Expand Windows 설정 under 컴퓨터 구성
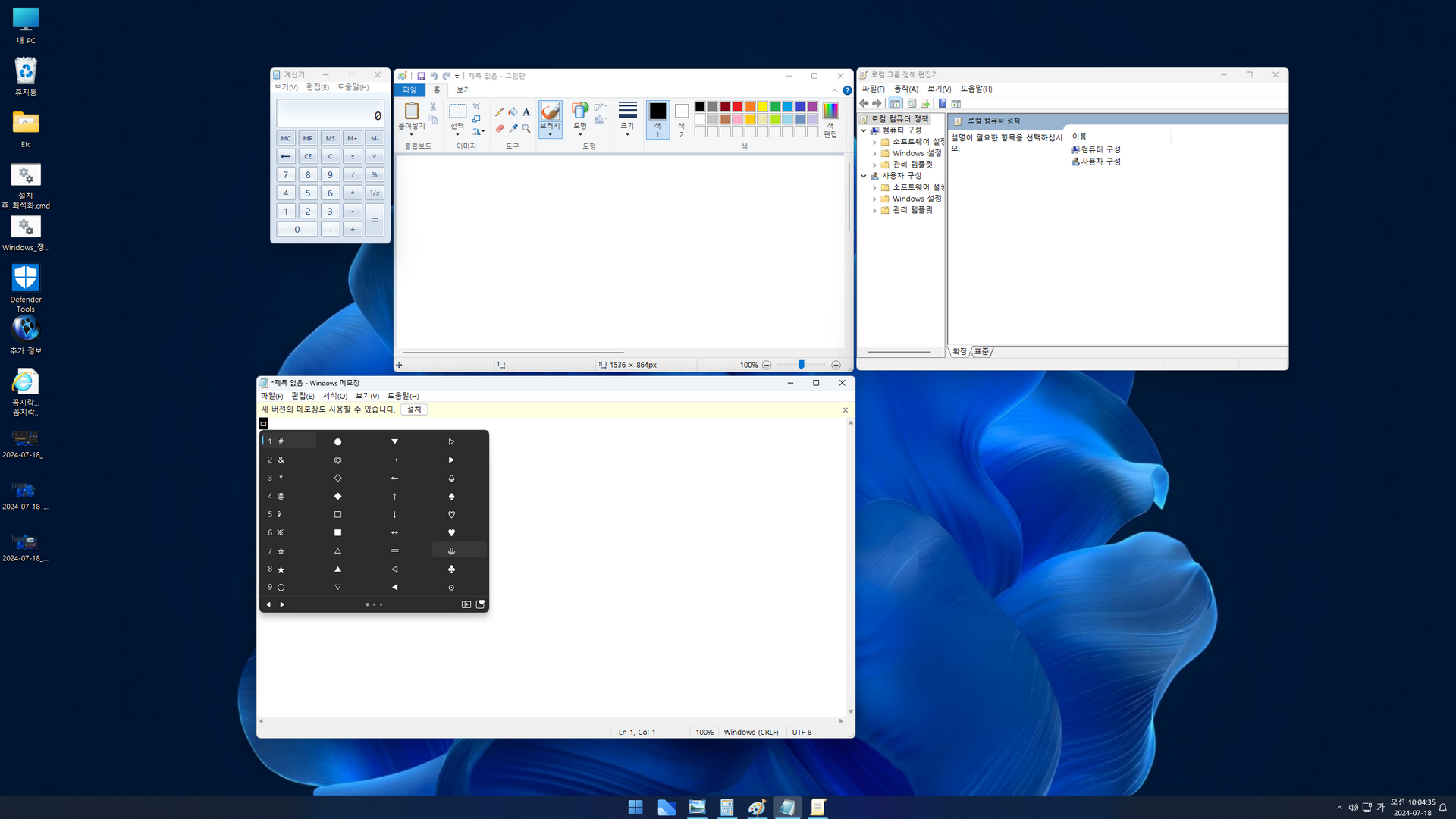Image resolution: width=1456 pixels, height=819 pixels. [x=874, y=154]
